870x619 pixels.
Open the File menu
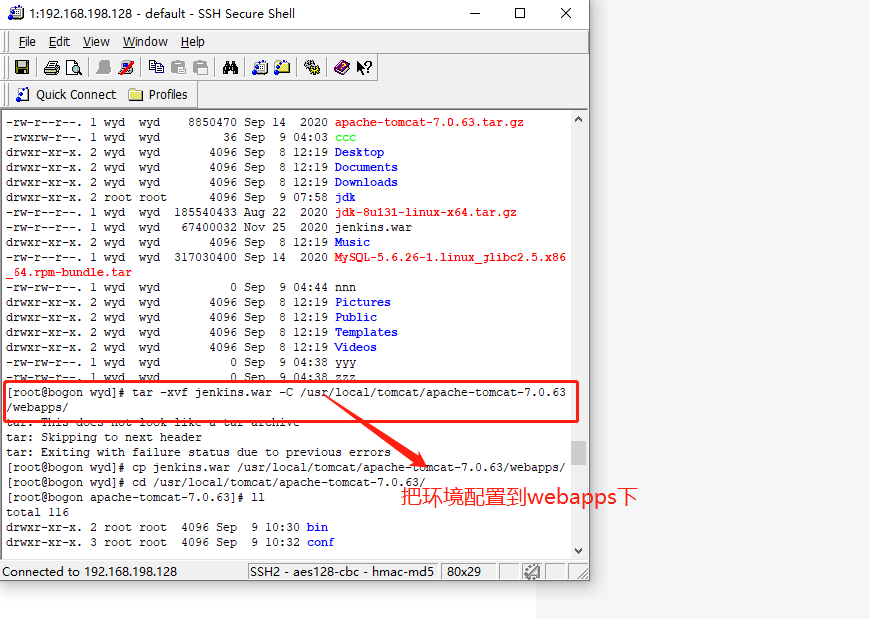pyautogui.click(x=27, y=42)
